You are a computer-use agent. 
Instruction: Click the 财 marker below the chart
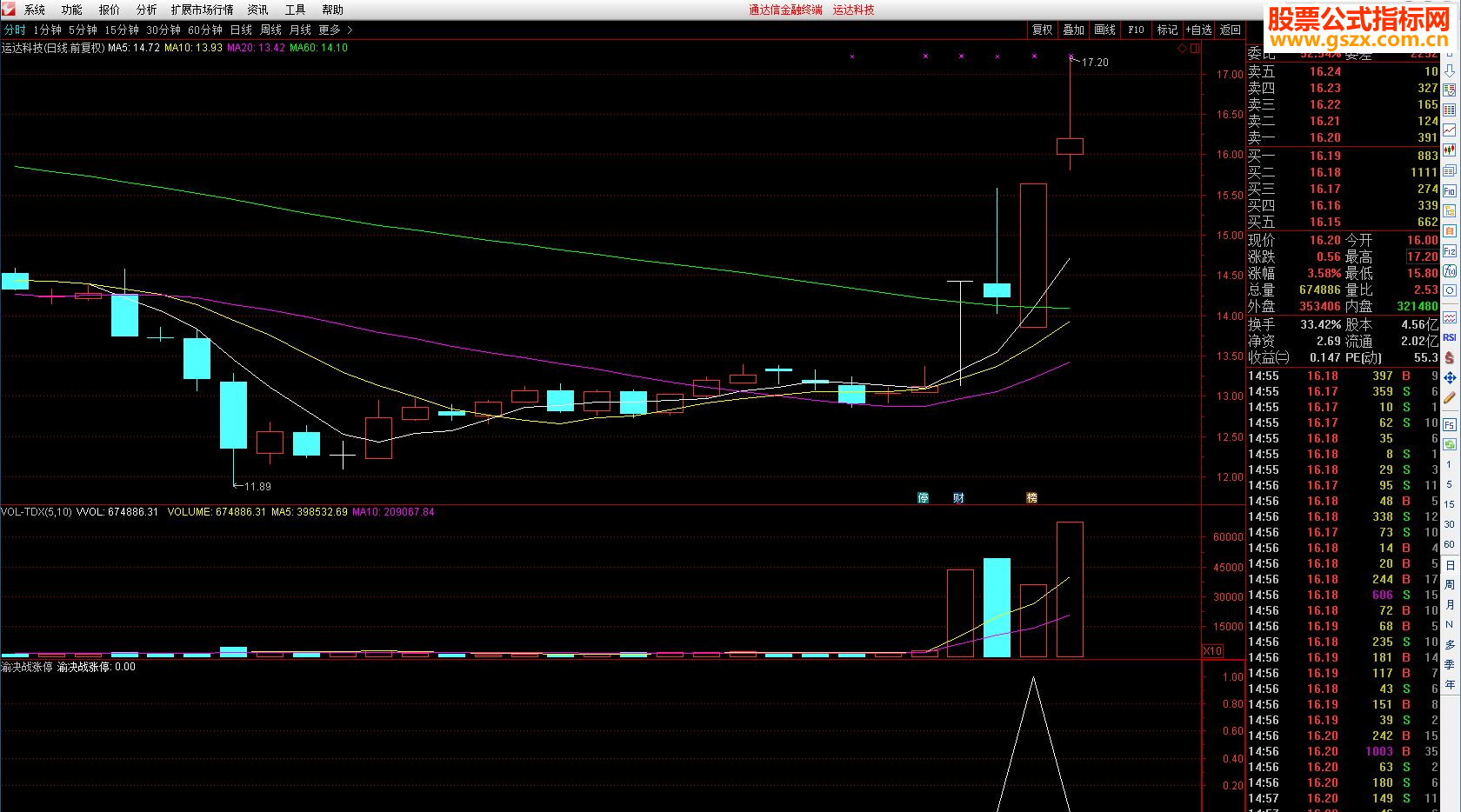click(x=958, y=497)
